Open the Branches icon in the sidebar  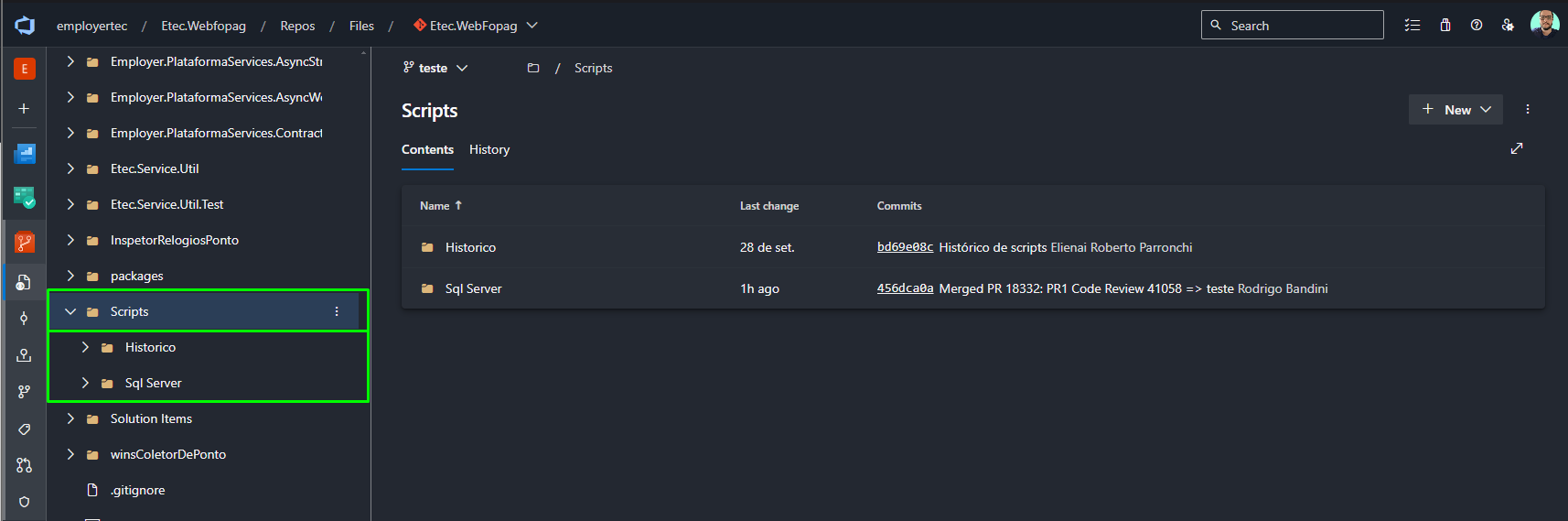(x=24, y=391)
